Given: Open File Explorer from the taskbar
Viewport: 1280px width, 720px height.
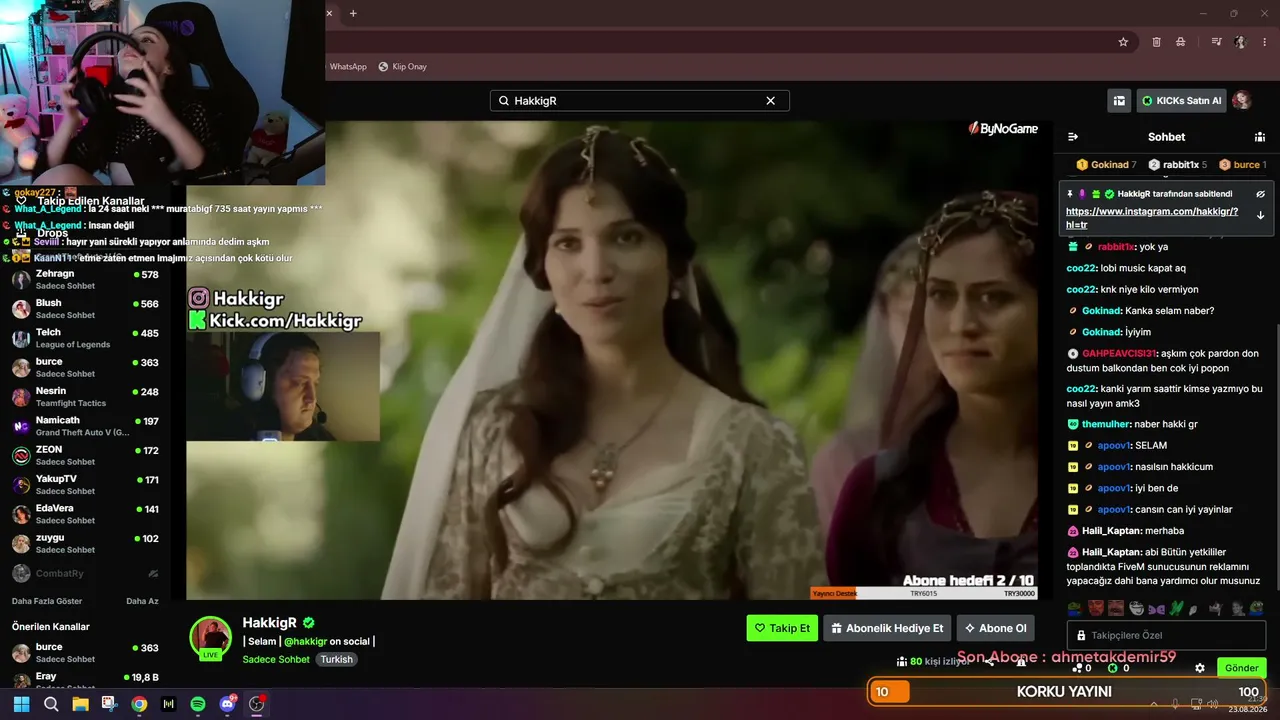Looking at the screenshot, I should tap(80, 704).
